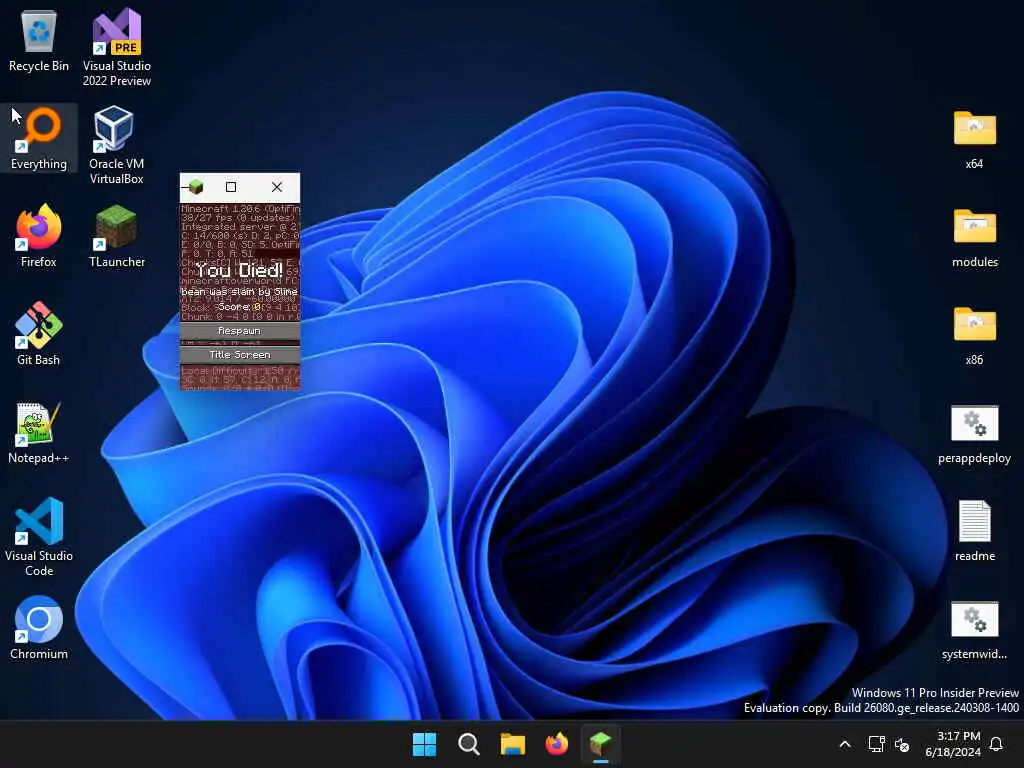Open the Recycle Bin desktop icon
The width and height of the screenshot is (1024, 768).
click(39, 40)
